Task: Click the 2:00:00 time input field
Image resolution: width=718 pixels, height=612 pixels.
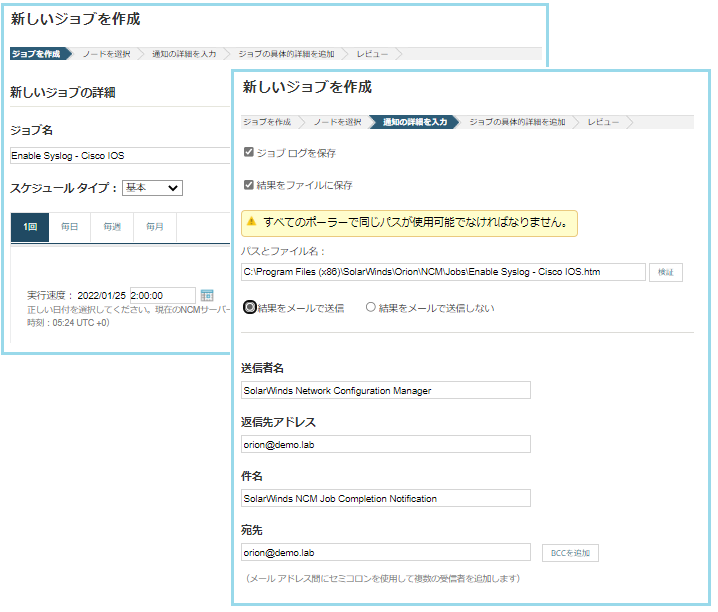Action: (x=163, y=295)
